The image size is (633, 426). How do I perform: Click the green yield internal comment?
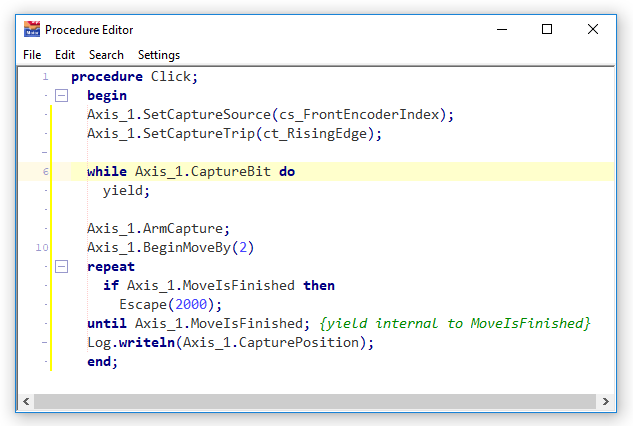point(455,324)
